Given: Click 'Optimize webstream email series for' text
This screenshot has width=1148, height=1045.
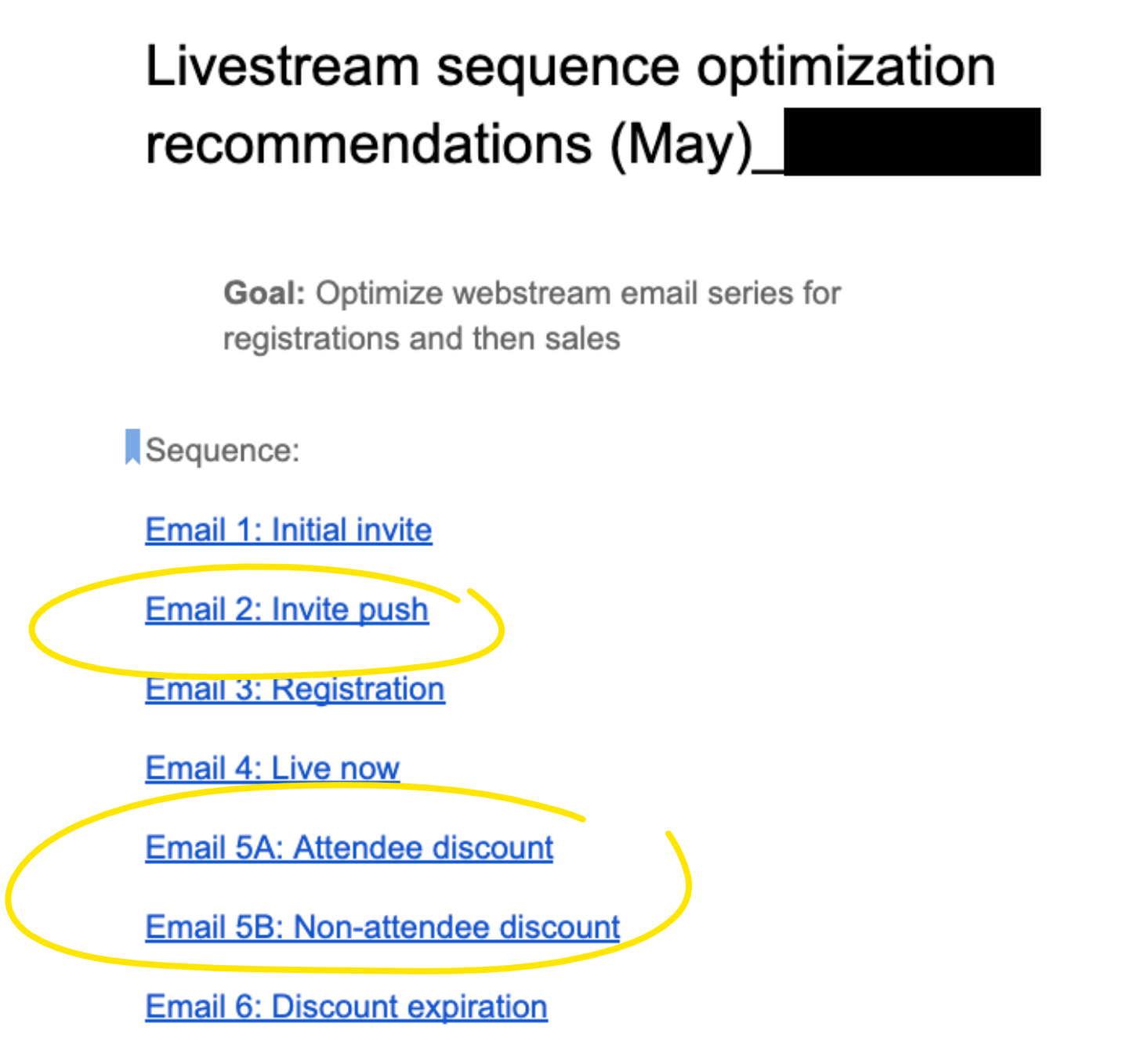Looking at the screenshot, I should pos(578,293).
